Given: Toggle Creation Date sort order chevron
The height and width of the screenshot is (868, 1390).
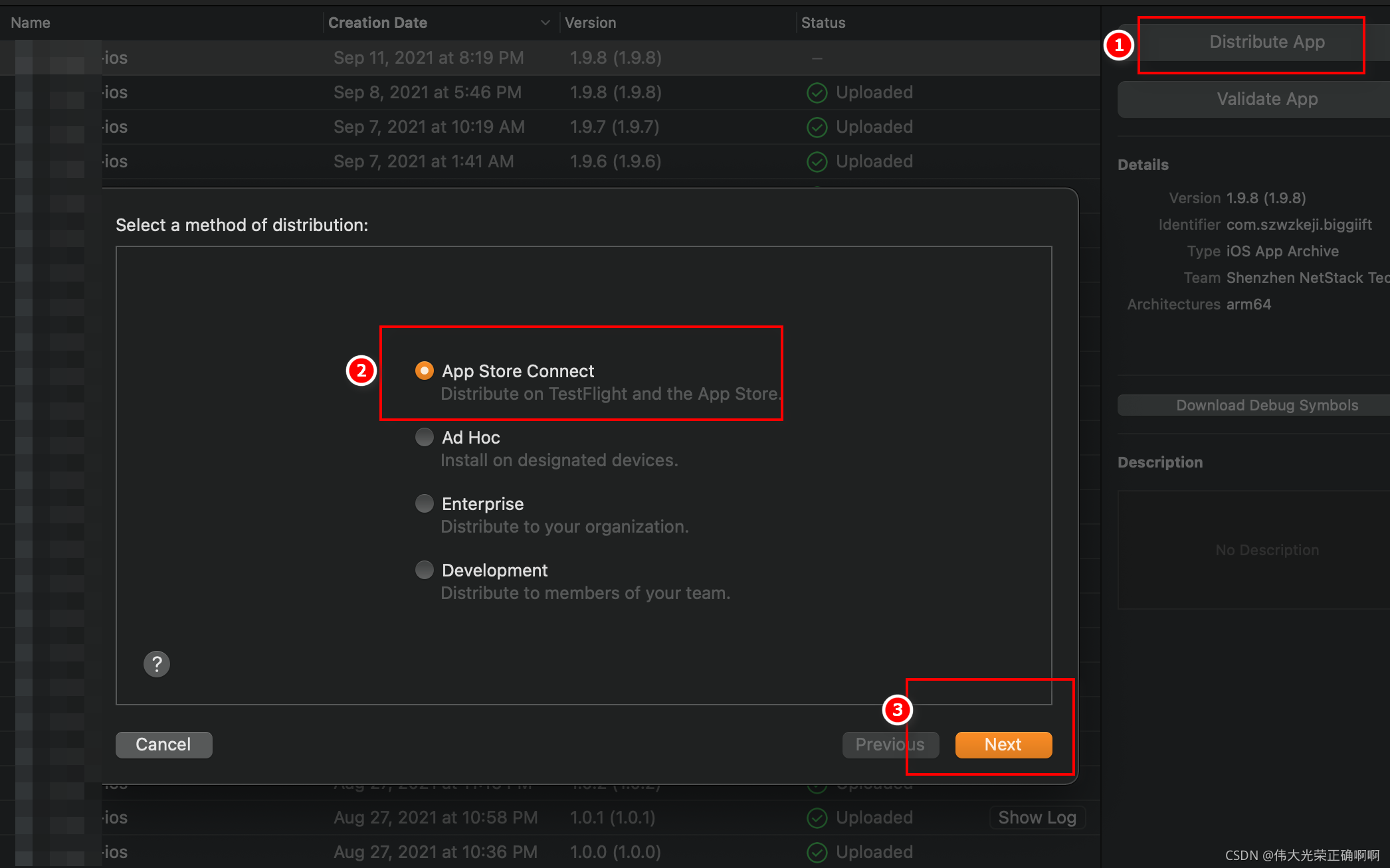Looking at the screenshot, I should [x=546, y=23].
